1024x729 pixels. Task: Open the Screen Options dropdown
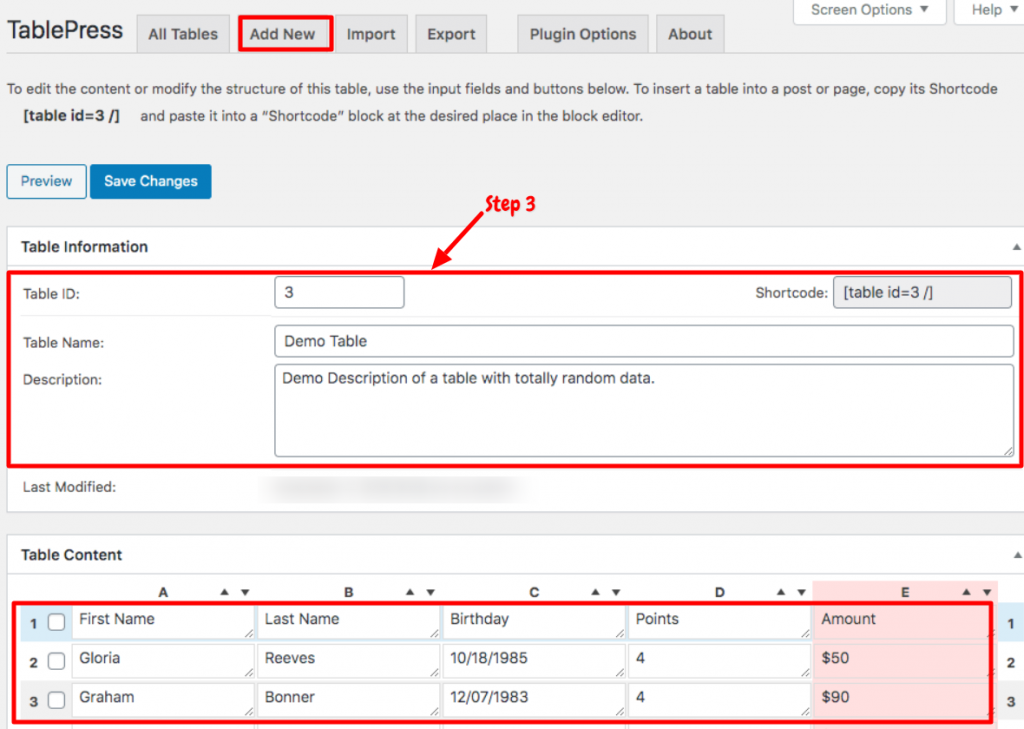click(869, 10)
